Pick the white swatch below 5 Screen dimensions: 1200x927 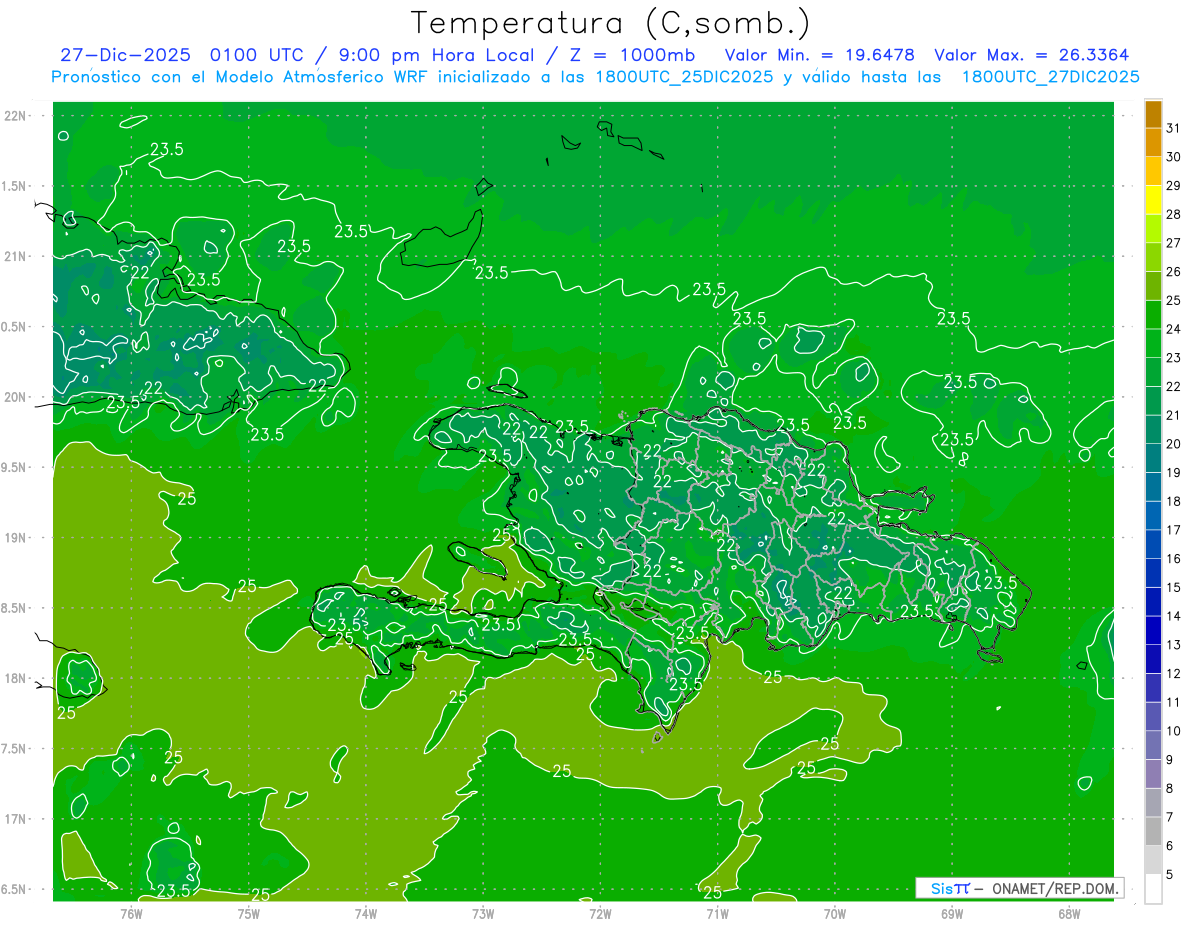(x=1154, y=889)
